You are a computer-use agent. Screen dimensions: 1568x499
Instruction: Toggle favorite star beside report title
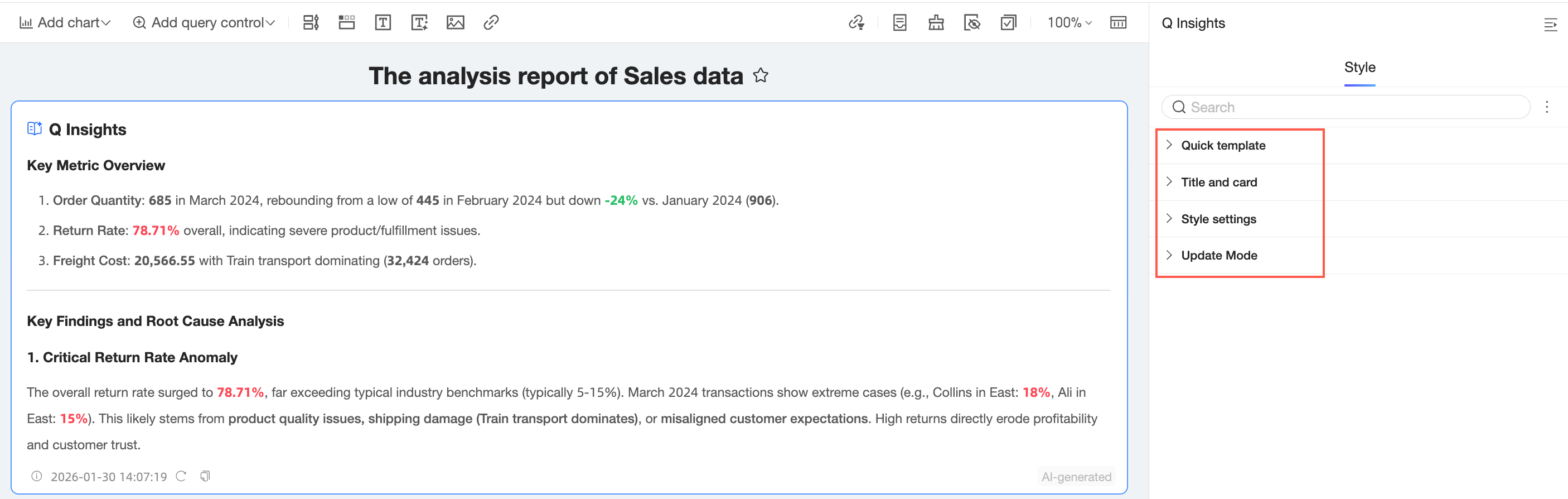coord(761,75)
